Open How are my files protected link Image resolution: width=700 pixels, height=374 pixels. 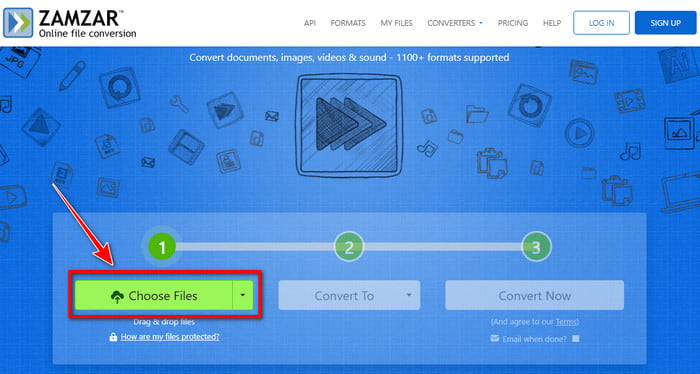click(170, 337)
